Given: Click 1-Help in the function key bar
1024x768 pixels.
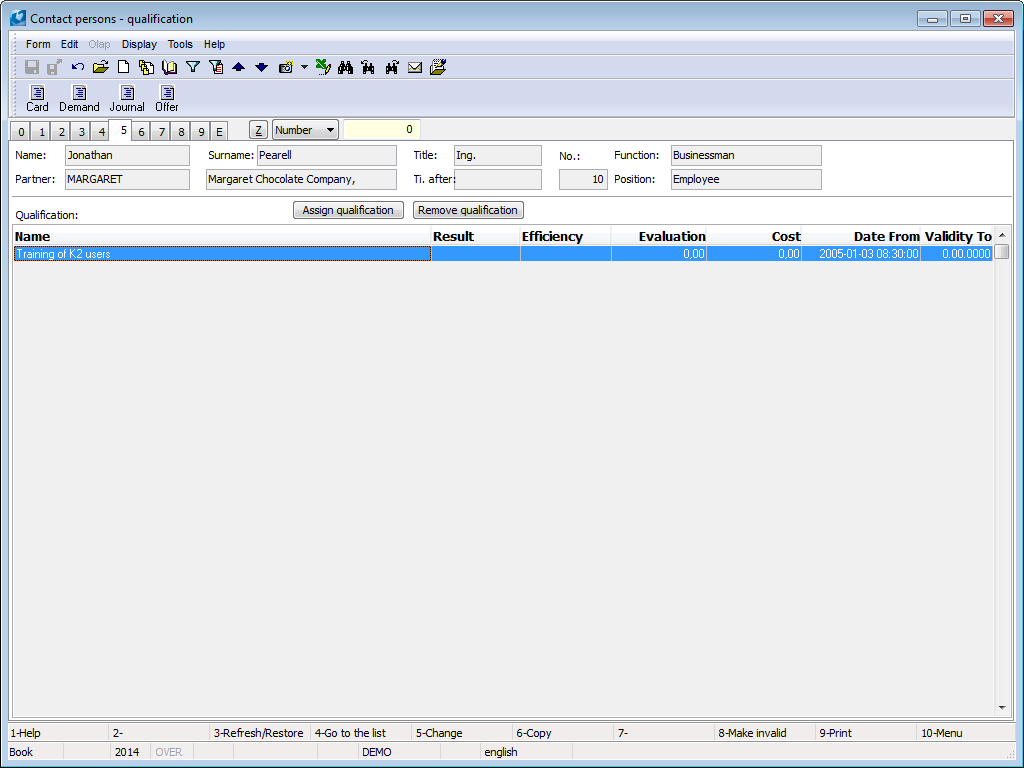Looking at the screenshot, I should [x=57, y=733].
